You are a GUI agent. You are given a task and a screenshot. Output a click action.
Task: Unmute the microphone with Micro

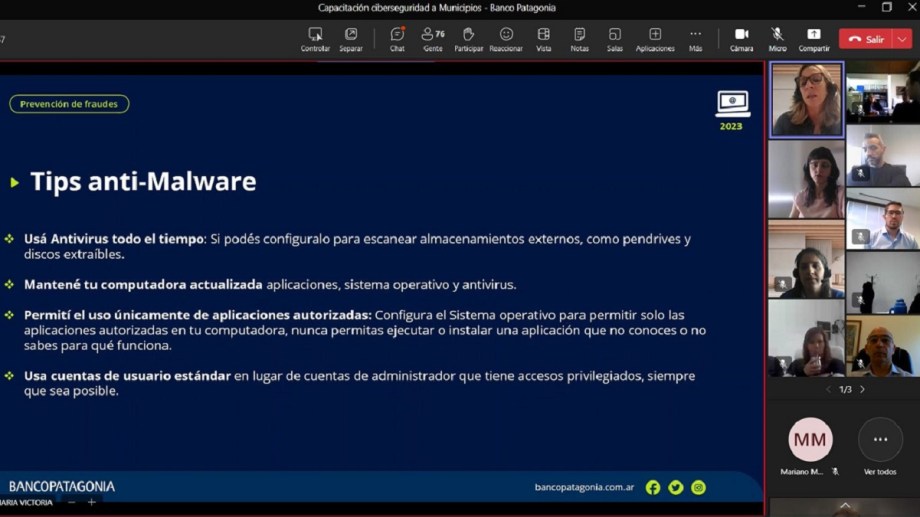pyautogui.click(x=777, y=39)
